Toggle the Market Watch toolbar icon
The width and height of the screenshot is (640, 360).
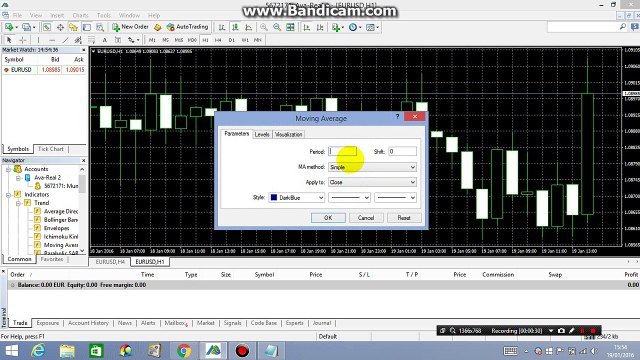[47, 27]
